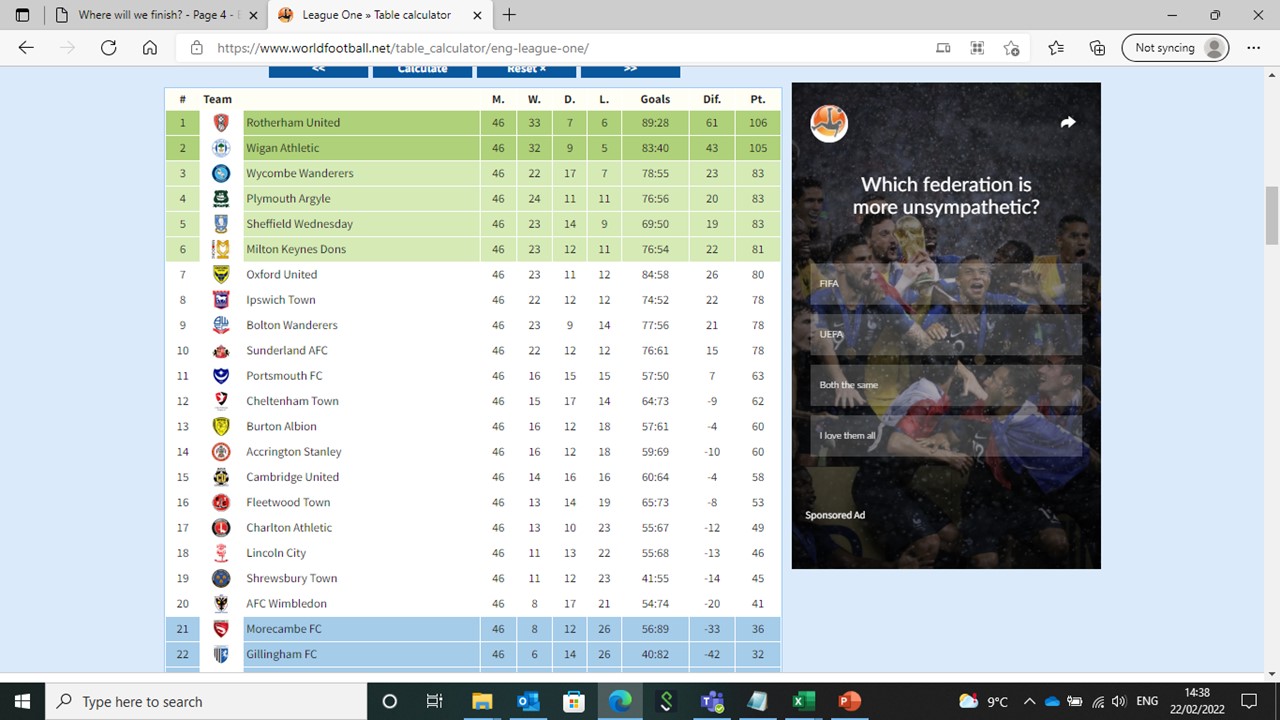Open Charlton Athletic team link
Viewport: 1280px width, 720px height.
[x=289, y=528]
